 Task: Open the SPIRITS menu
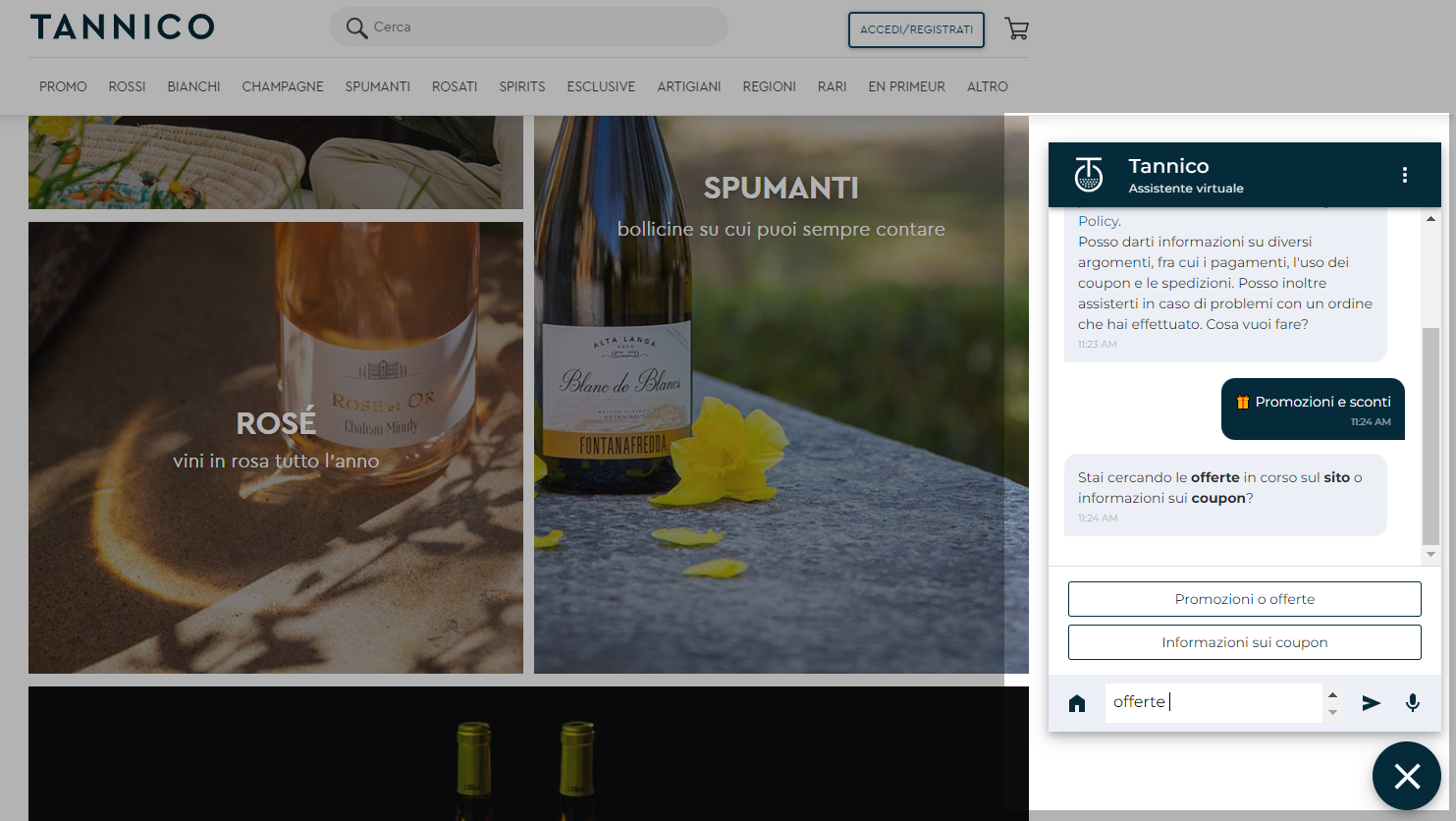522,86
